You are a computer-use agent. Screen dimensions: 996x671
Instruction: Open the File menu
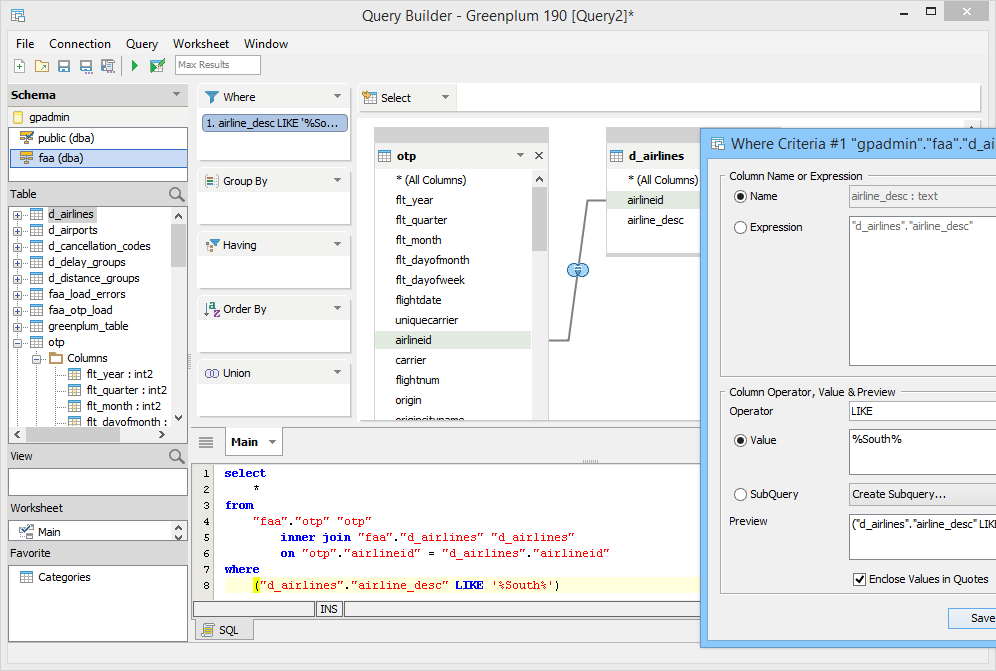25,44
